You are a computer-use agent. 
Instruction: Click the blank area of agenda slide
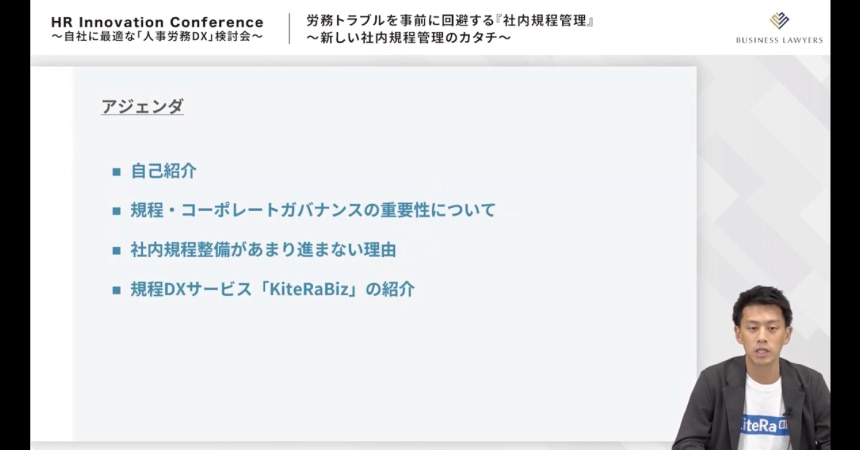(x=400, y=370)
